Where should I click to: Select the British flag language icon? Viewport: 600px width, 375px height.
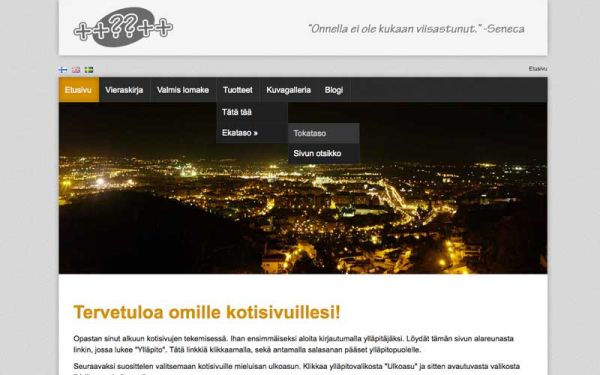tap(76, 70)
